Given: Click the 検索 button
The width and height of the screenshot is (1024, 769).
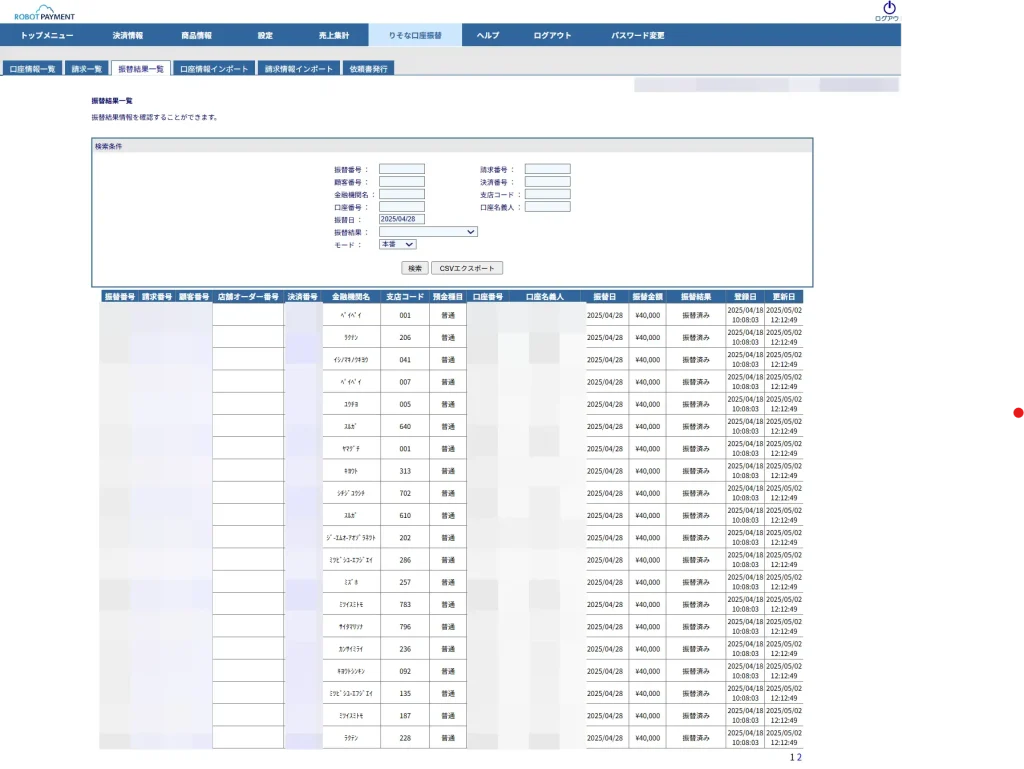Looking at the screenshot, I should [x=415, y=268].
